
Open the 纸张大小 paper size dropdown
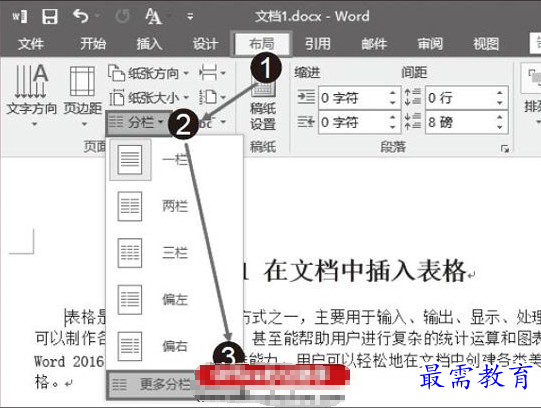pos(148,98)
